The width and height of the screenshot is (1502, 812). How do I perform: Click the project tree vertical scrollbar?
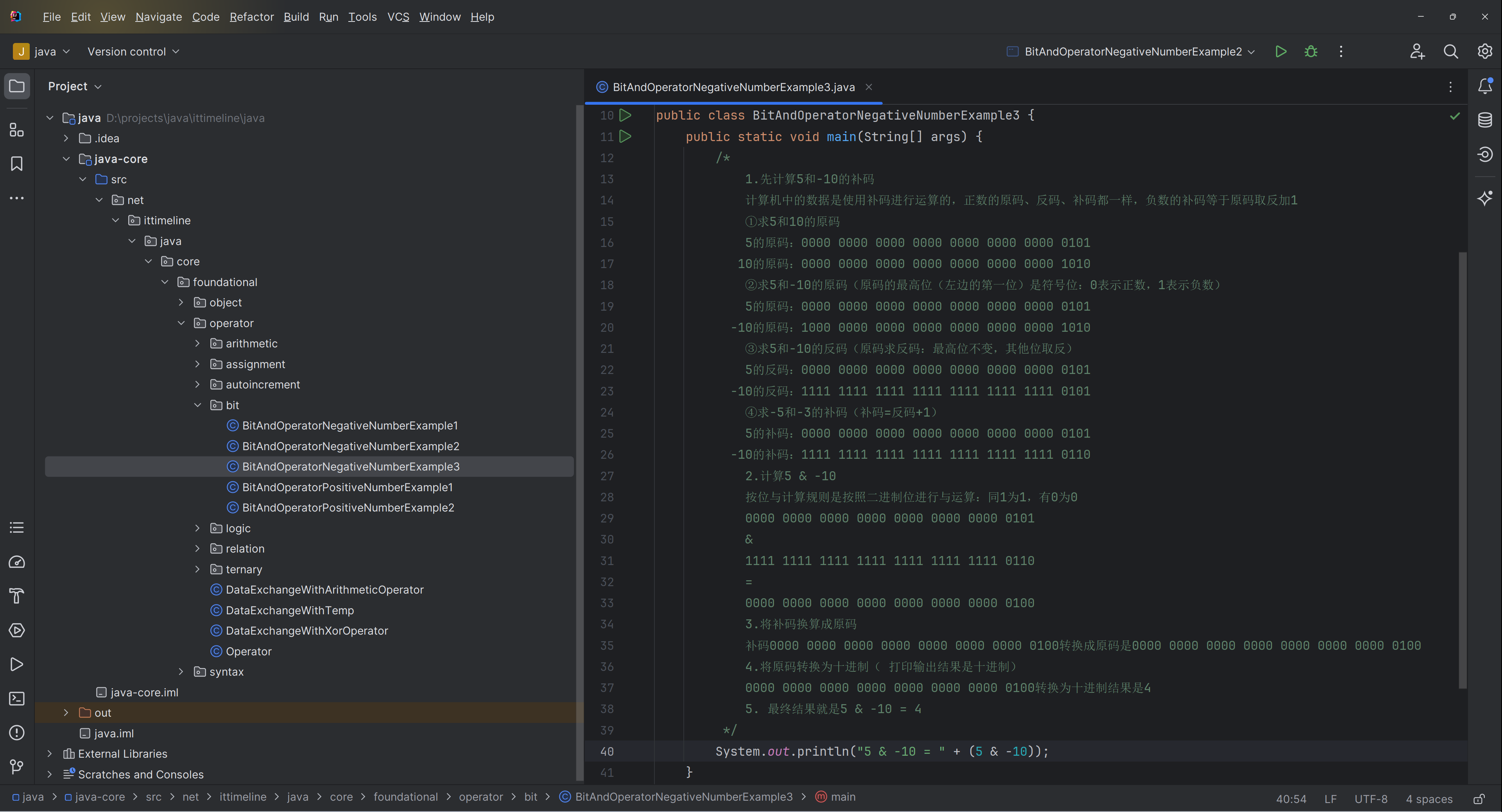click(x=580, y=443)
